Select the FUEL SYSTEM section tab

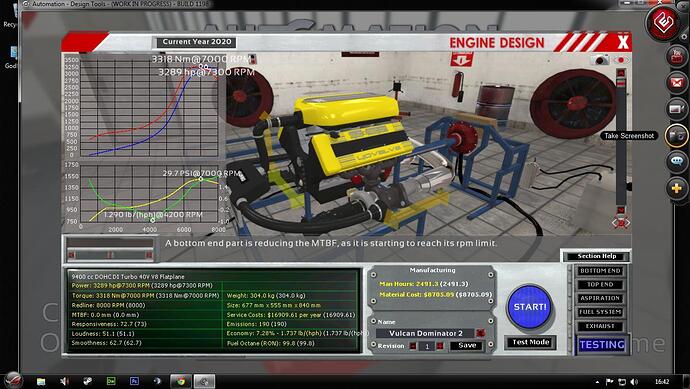coord(600,312)
